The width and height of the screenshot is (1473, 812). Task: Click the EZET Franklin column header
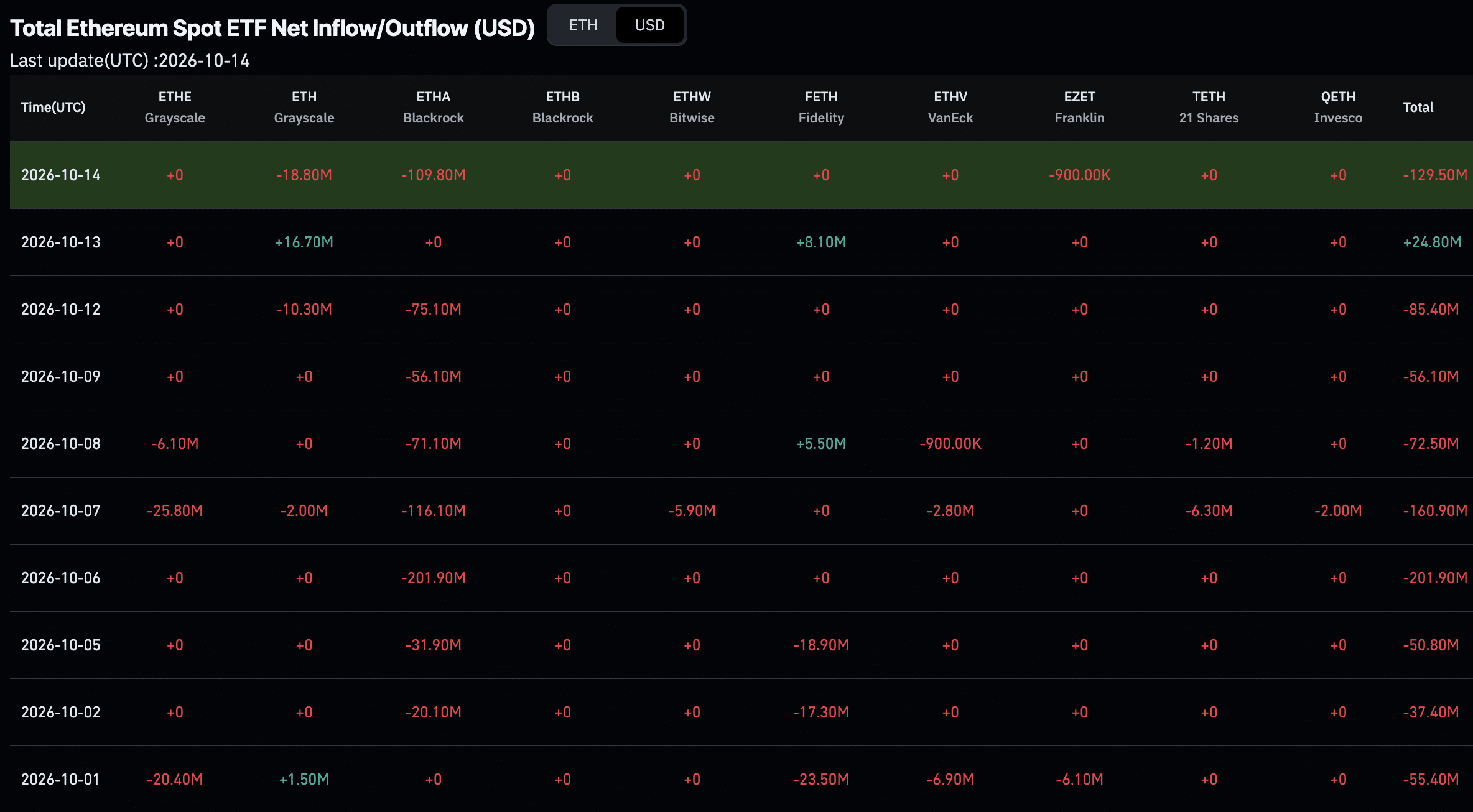pos(1080,107)
